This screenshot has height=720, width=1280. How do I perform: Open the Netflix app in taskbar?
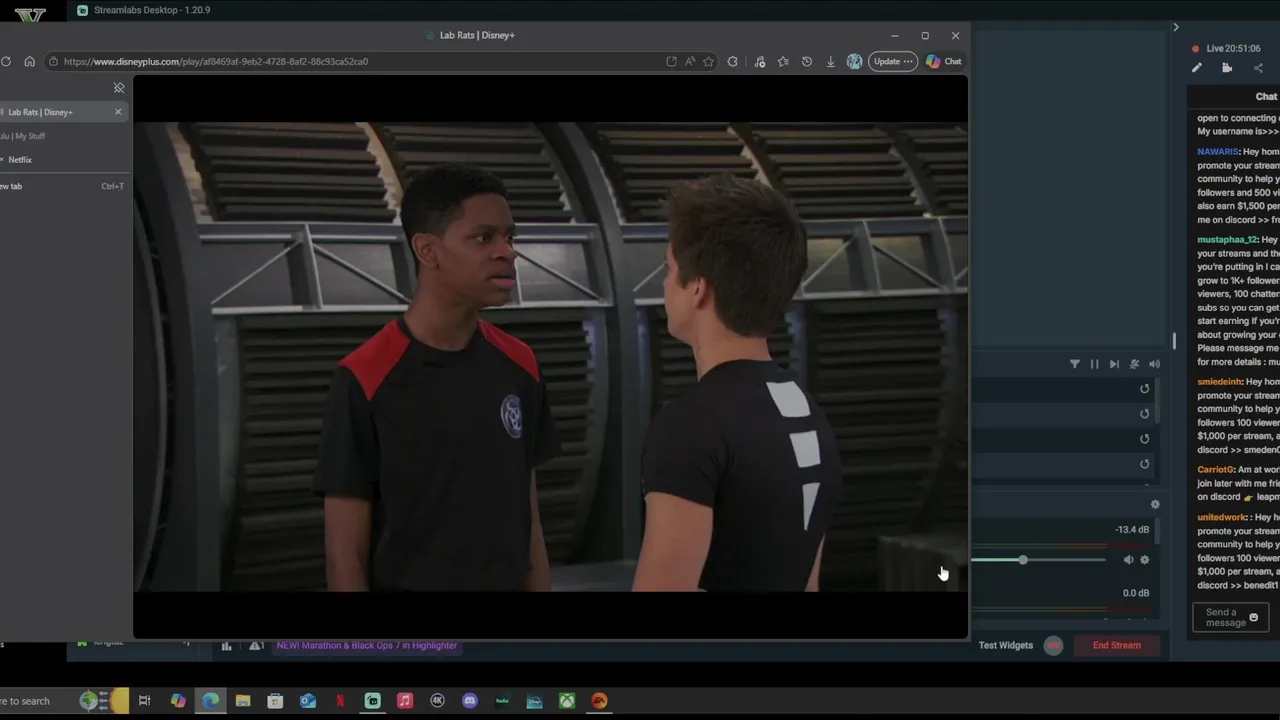[340, 701]
